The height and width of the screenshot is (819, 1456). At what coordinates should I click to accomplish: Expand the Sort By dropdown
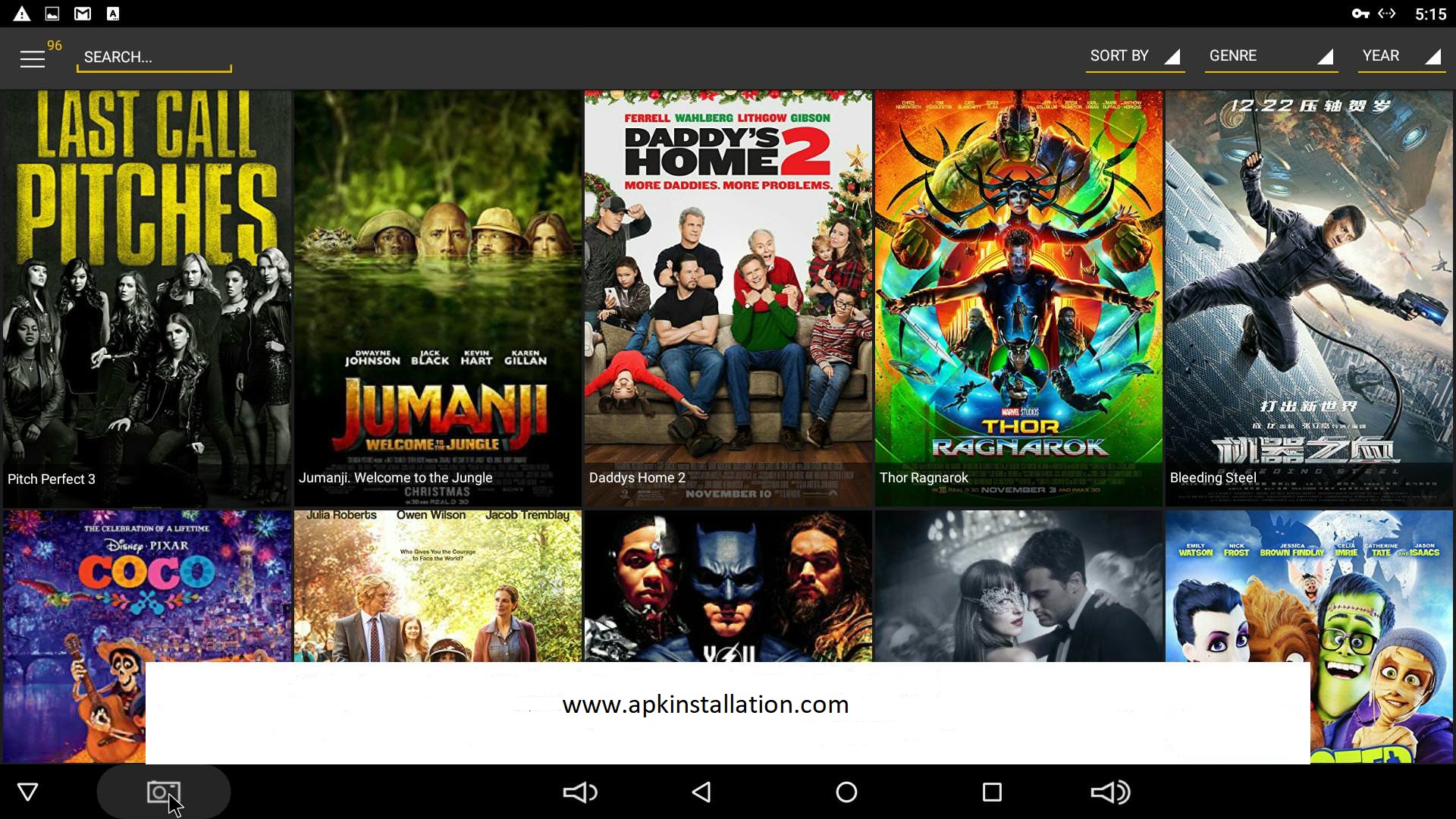pyautogui.click(x=1135, y=55)
